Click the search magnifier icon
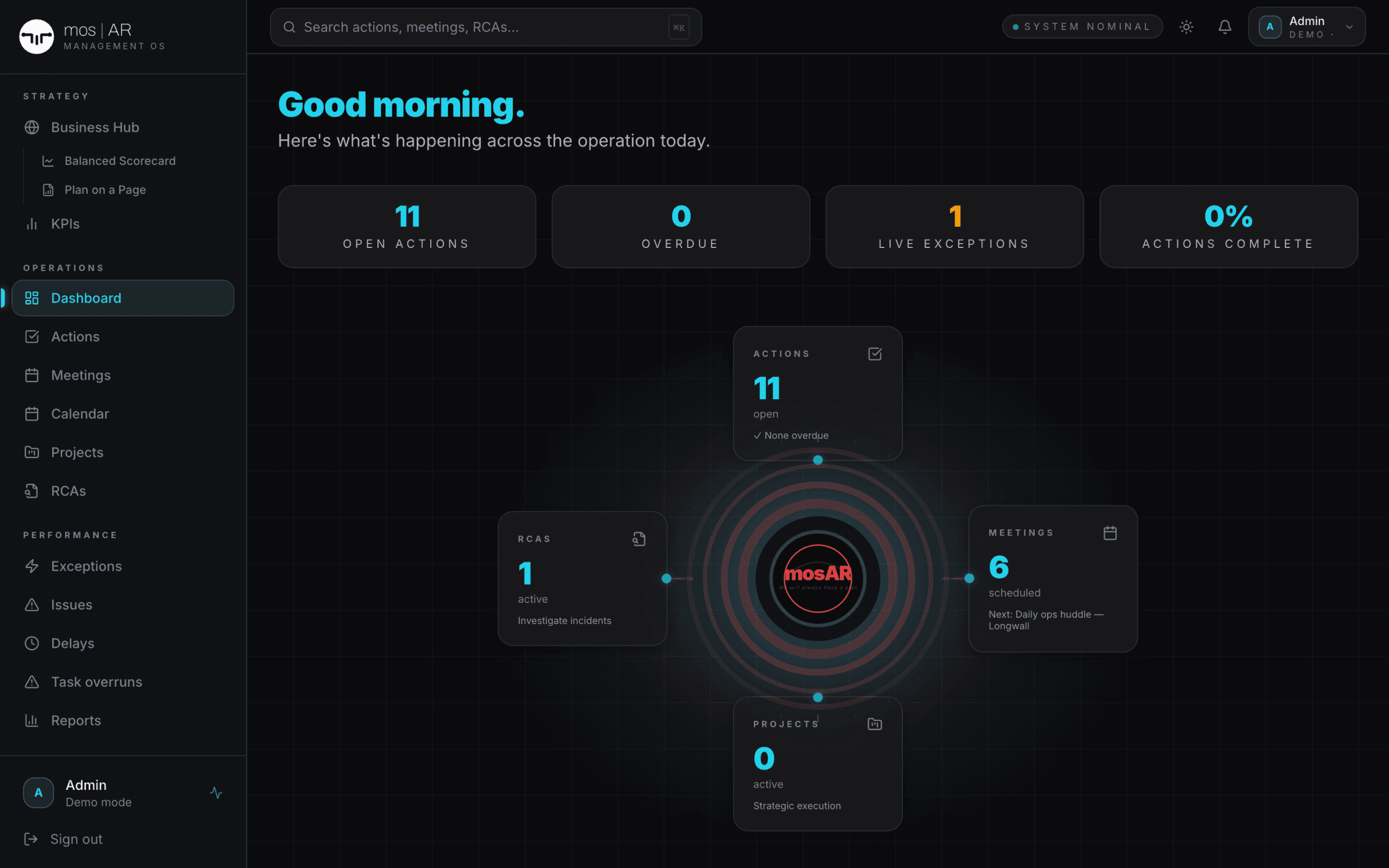The height and width of the screenshot is (868, 1389). coord(289,27)
